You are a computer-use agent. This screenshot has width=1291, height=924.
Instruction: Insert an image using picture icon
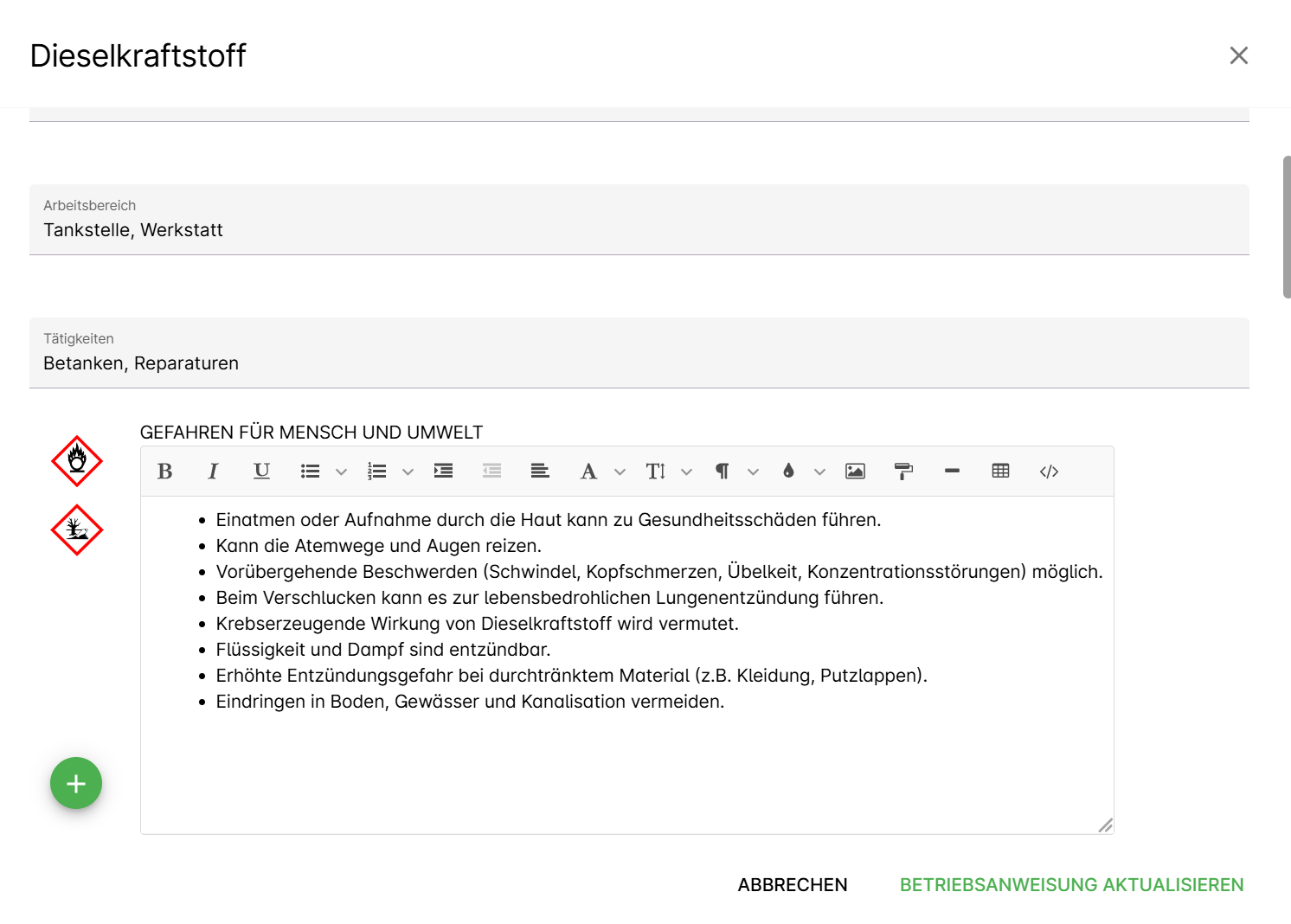pyautogui.click(x=855, y=472)
